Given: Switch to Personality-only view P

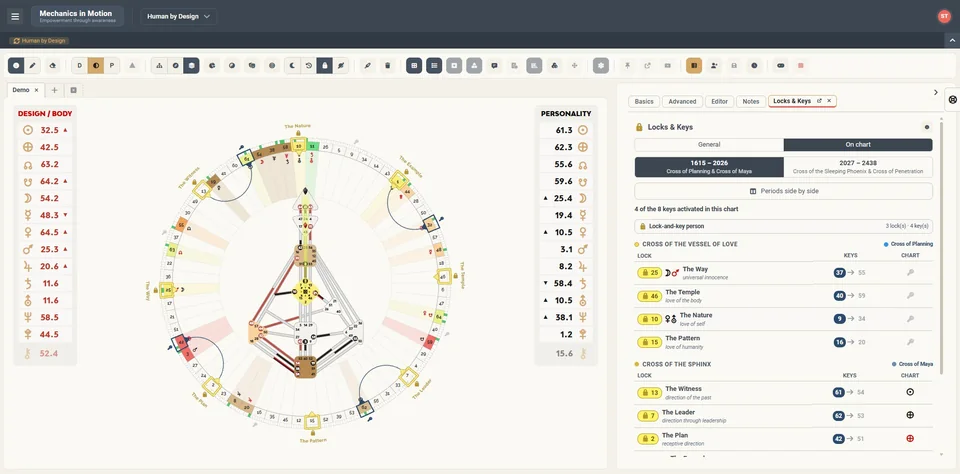Looking at the screenshot, I should (111, 66).
